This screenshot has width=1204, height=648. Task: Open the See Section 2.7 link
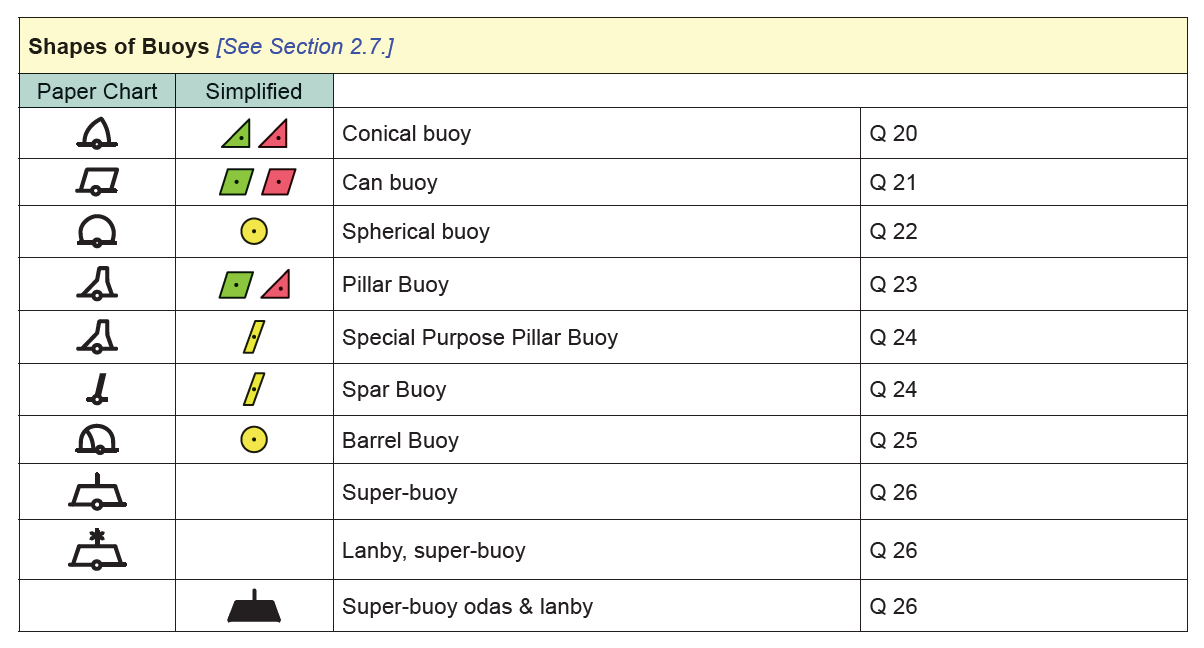coord(305,46)
